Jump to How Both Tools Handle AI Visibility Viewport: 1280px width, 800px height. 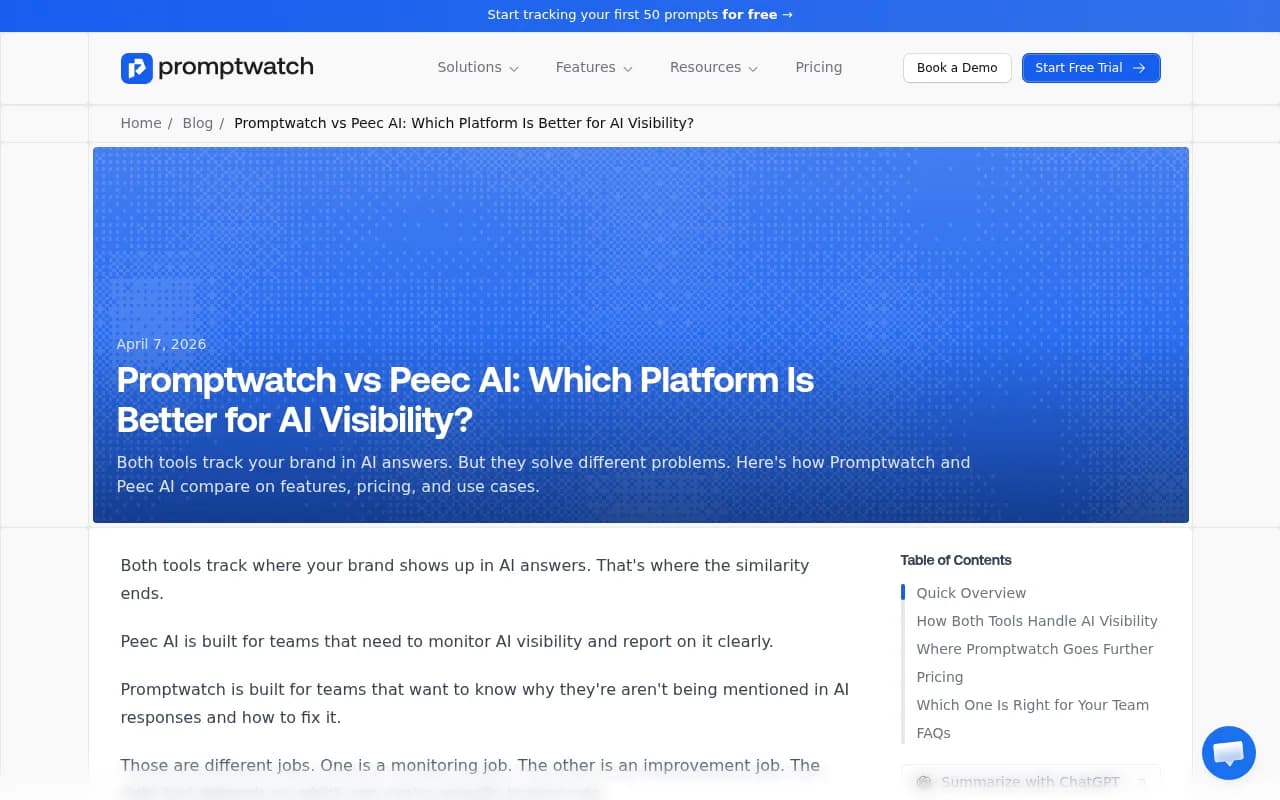click(1037, 621)
